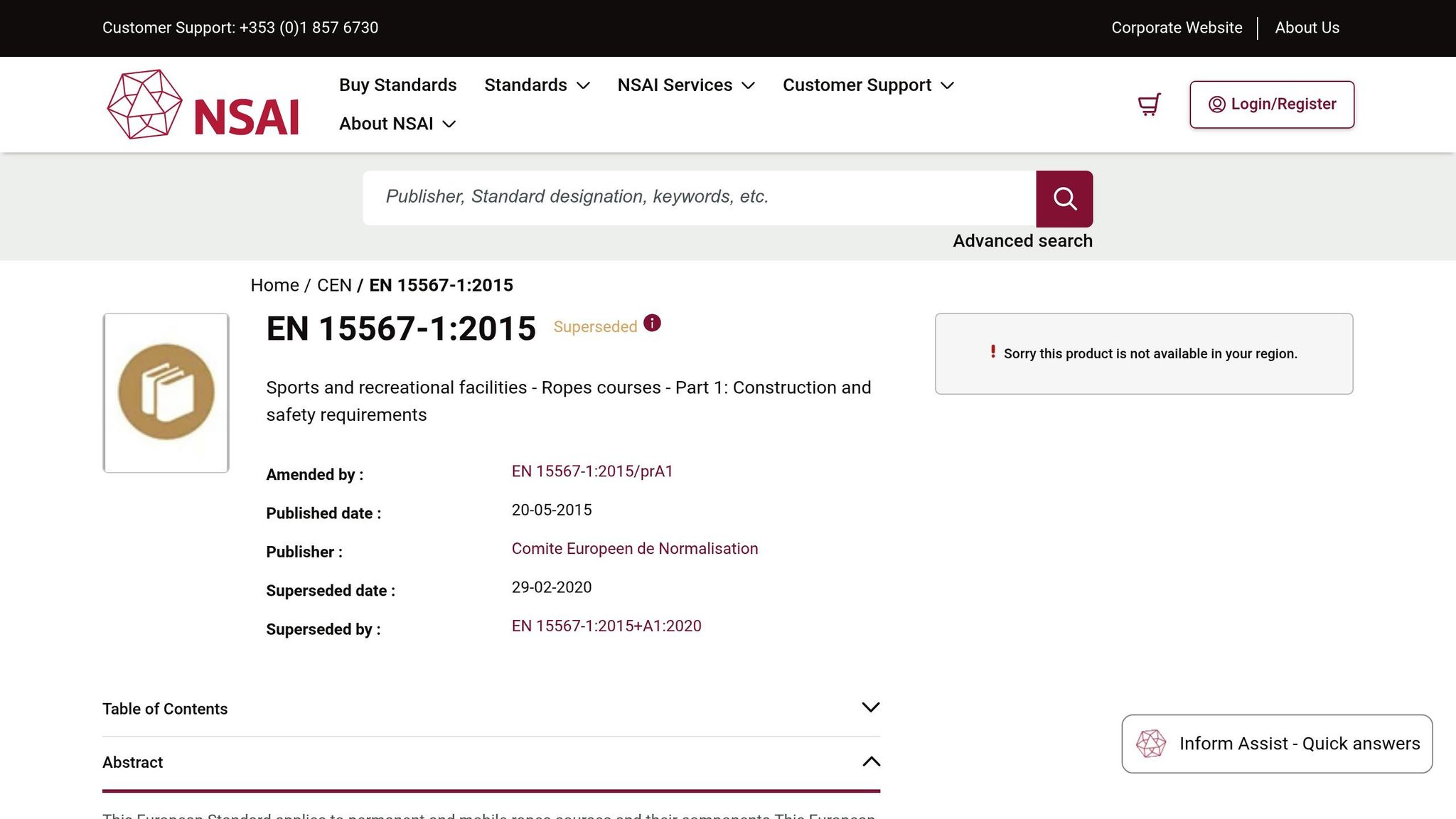Click the magnifying glass search button
Screen dimensions: 1456x819
1064,198
